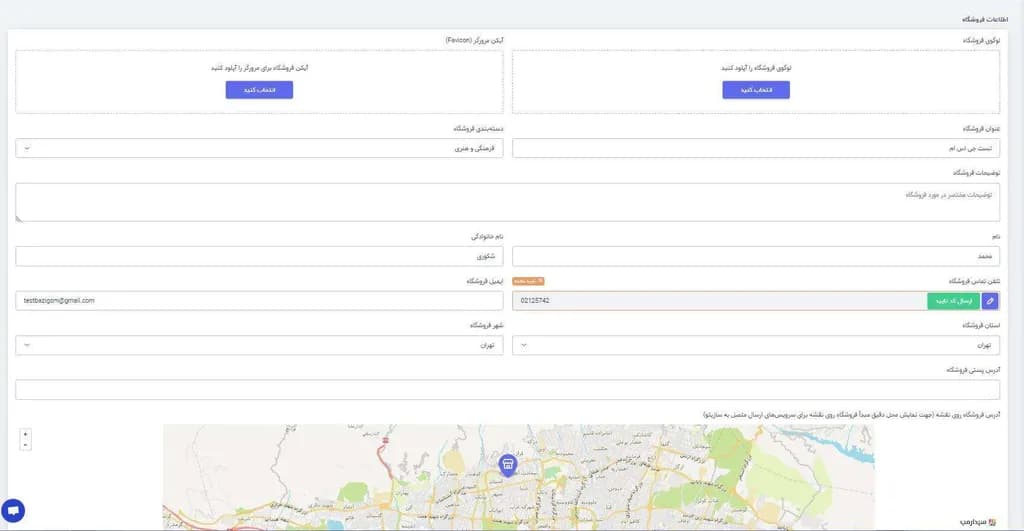Zoom in on the map with plus button

(25, 435)
